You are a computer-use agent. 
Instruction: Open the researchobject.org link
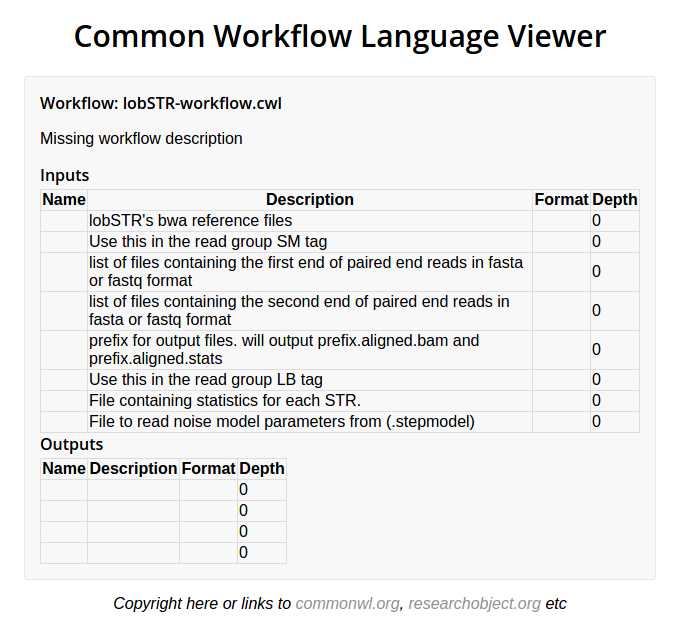tap(474, 604)
